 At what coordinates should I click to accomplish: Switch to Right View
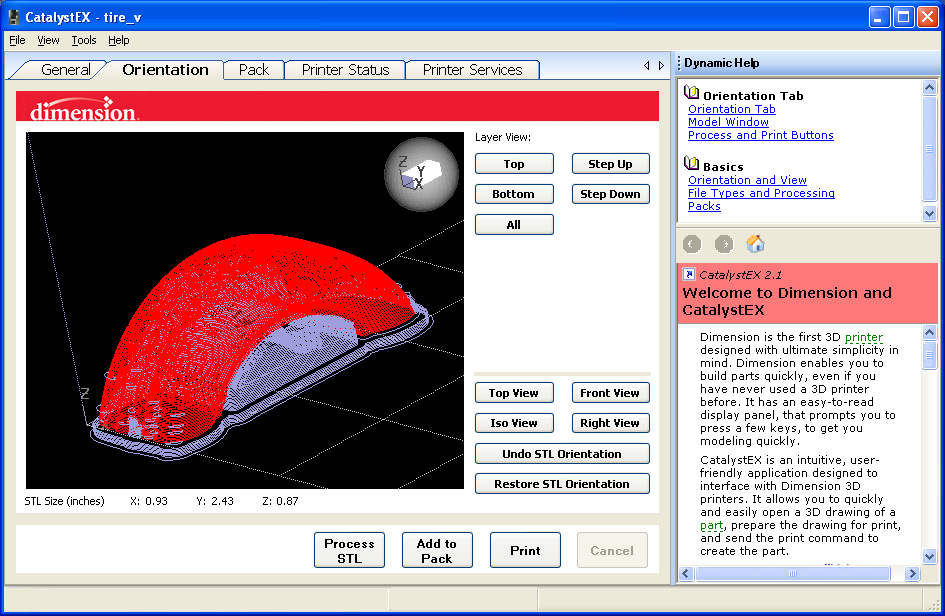click(611, 423)
